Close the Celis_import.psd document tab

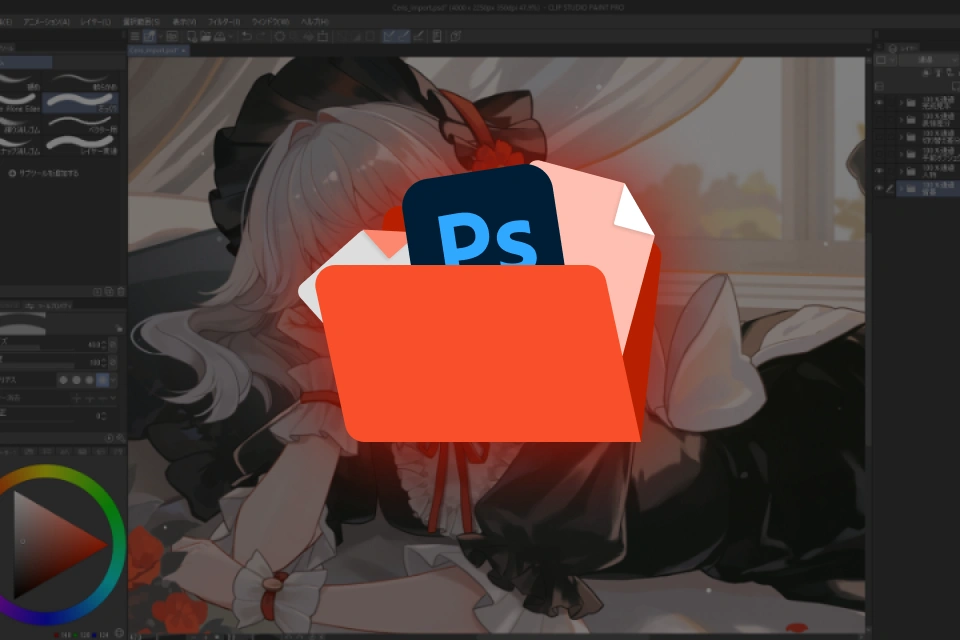point(183,50)
